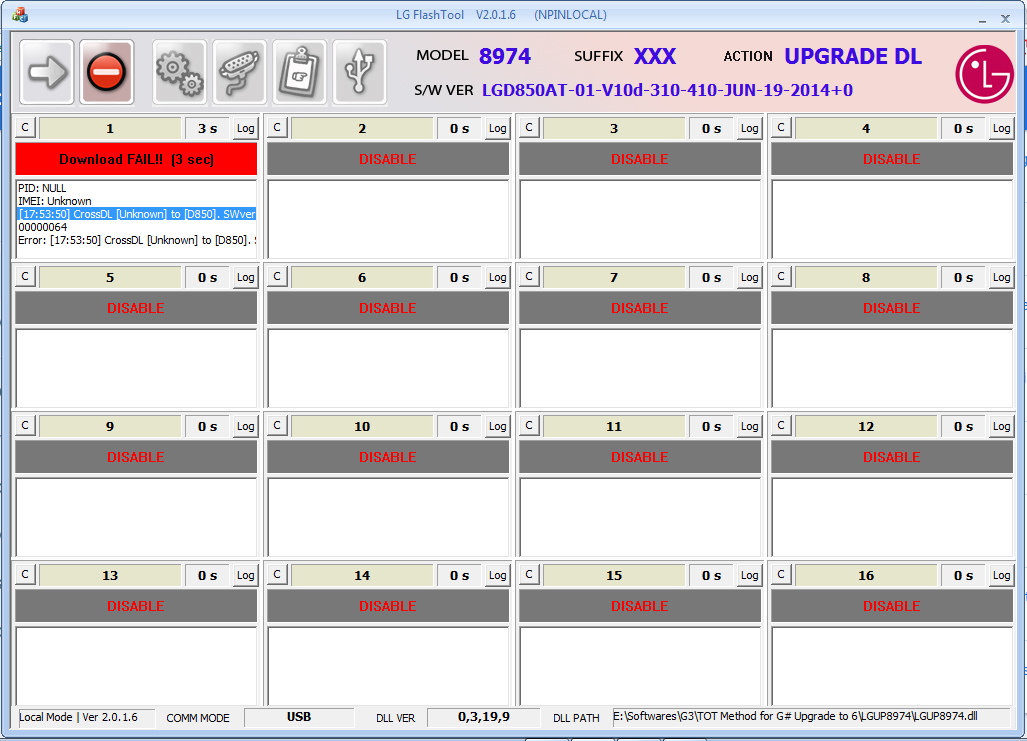The width and height of the screenshot is (1027, 741).
Task: Click the C button for port 9
Action: click(x=25, y=425)
